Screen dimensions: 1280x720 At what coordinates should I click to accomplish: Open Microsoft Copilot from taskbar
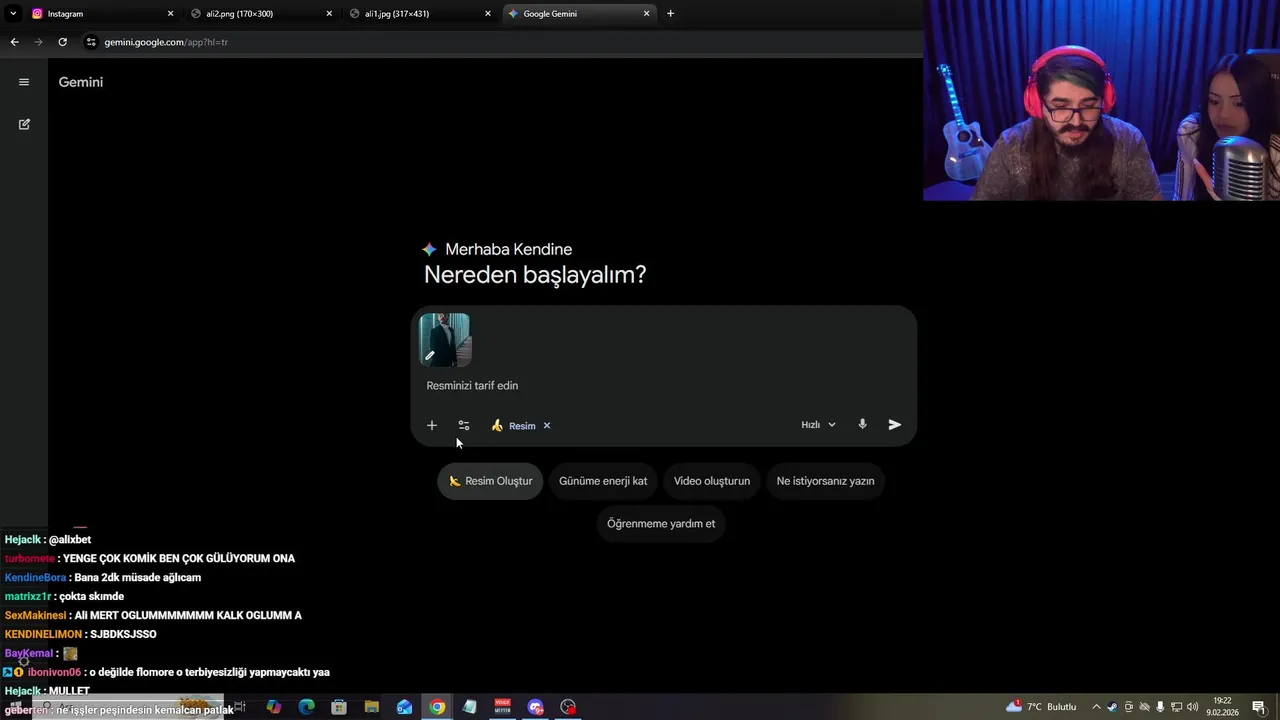pos(274,707)
